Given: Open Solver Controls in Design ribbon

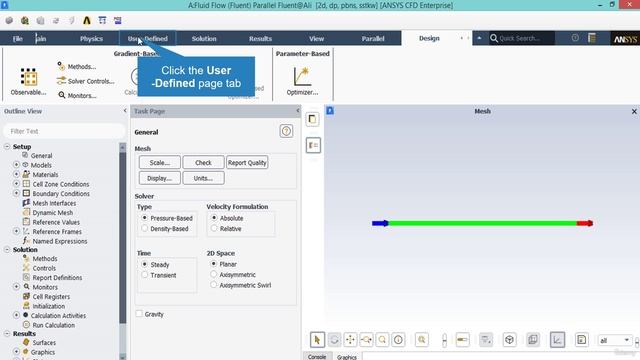Looking at the screenshot, I should point(86,81).
